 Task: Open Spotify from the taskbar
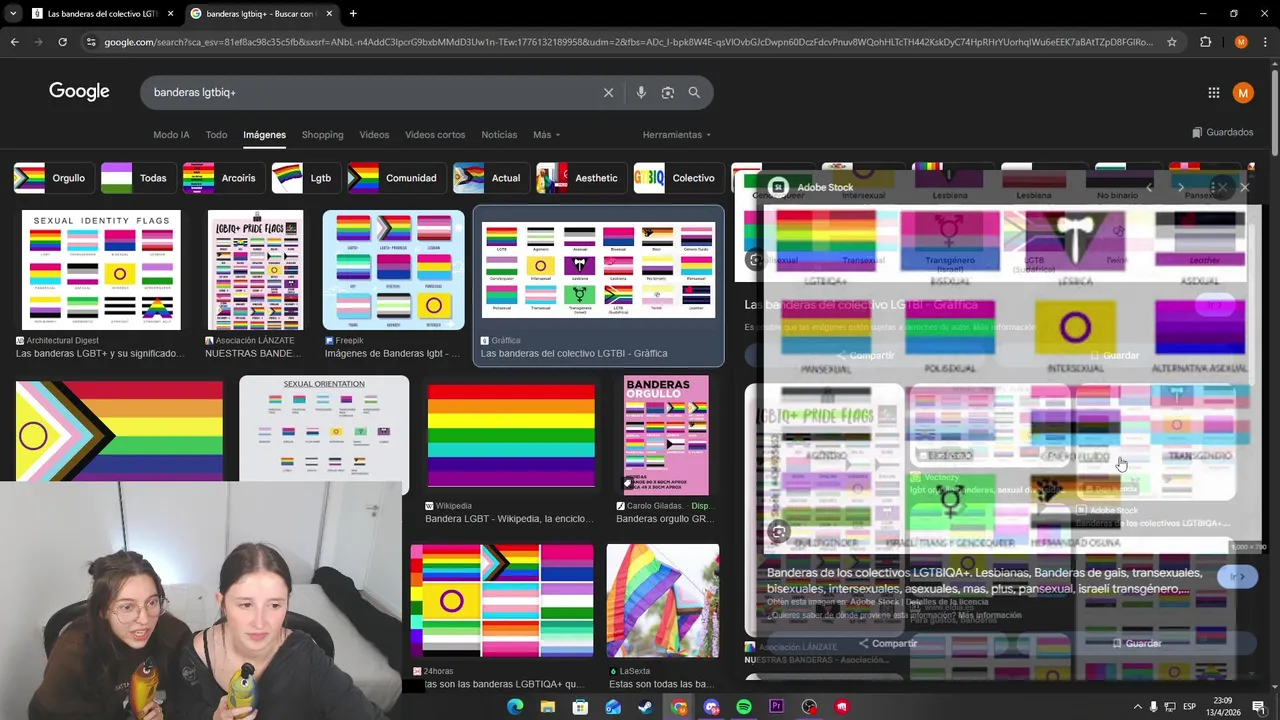click(x=744, y=707)
